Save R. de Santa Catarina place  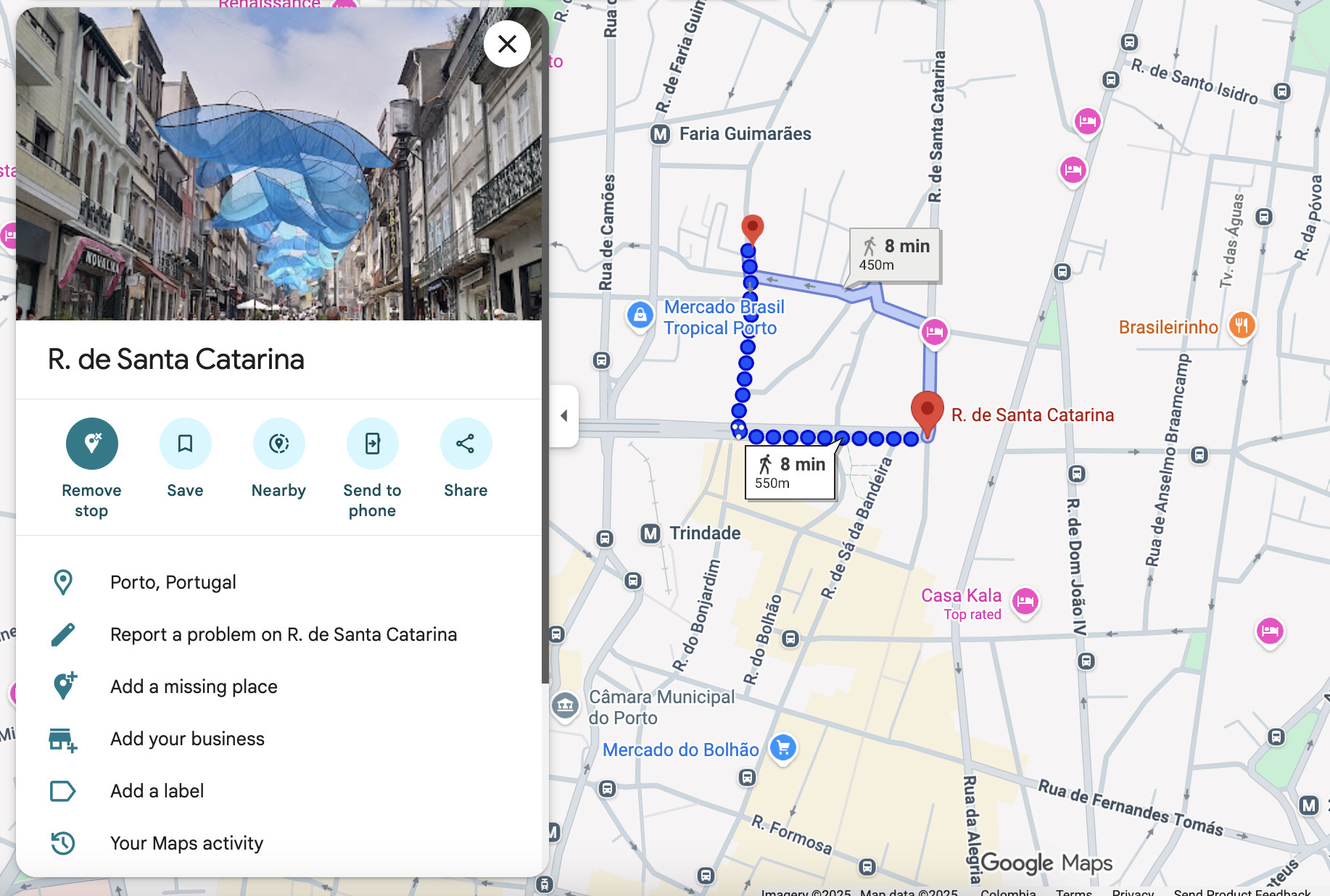(x=185, y=444)
